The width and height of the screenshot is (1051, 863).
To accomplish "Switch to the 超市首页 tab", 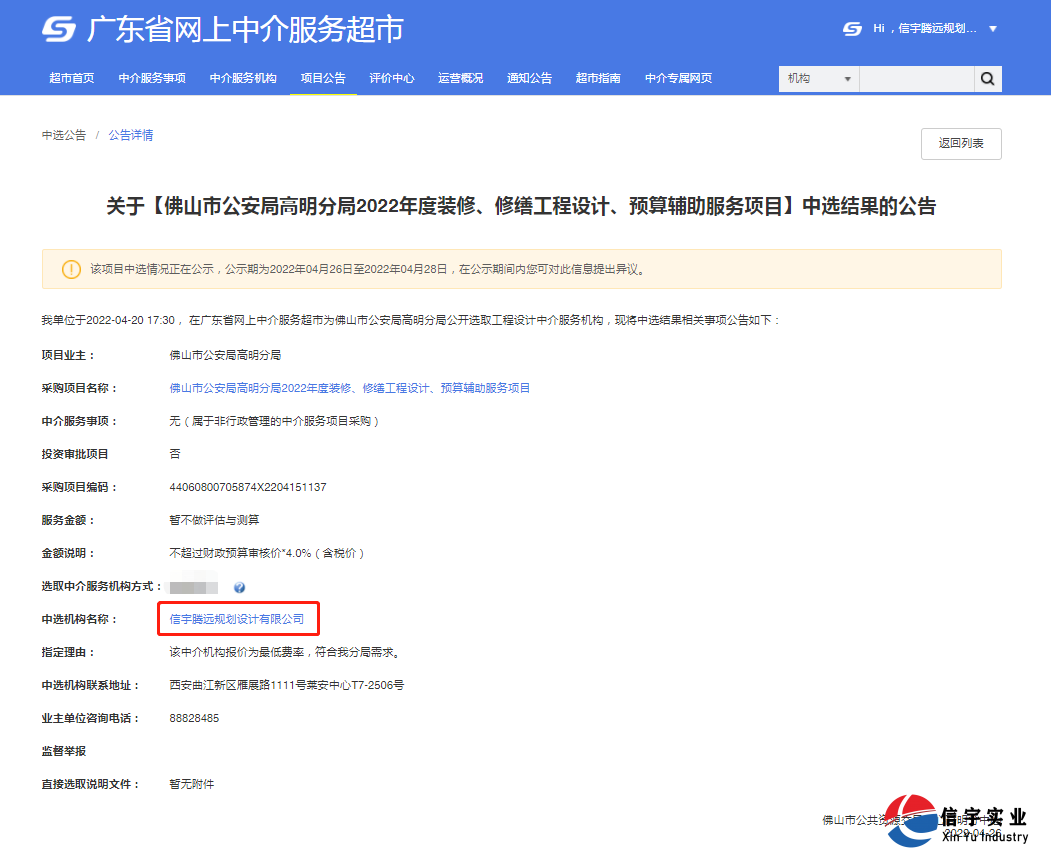I will tap(70, 77).
